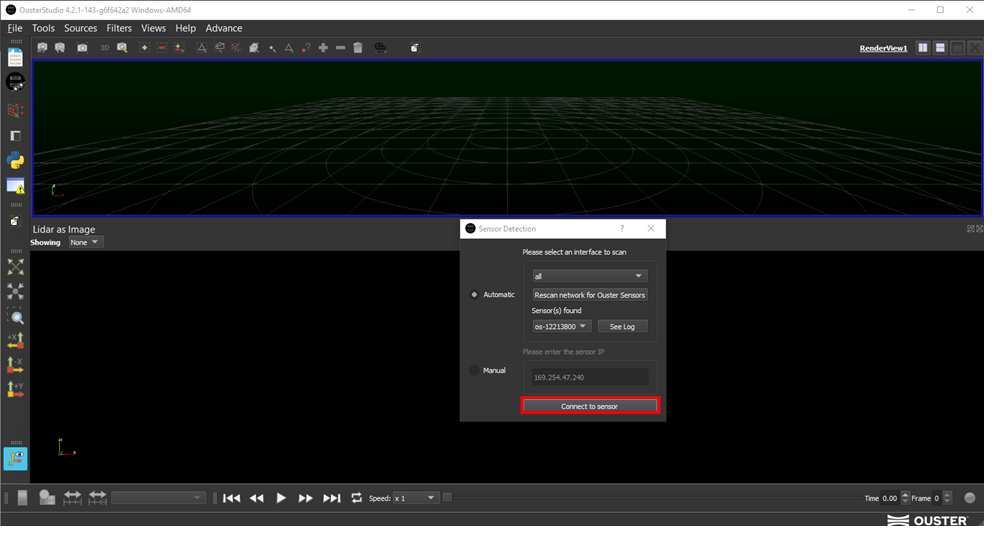Toggle the loop playback button

coord(357,498)
